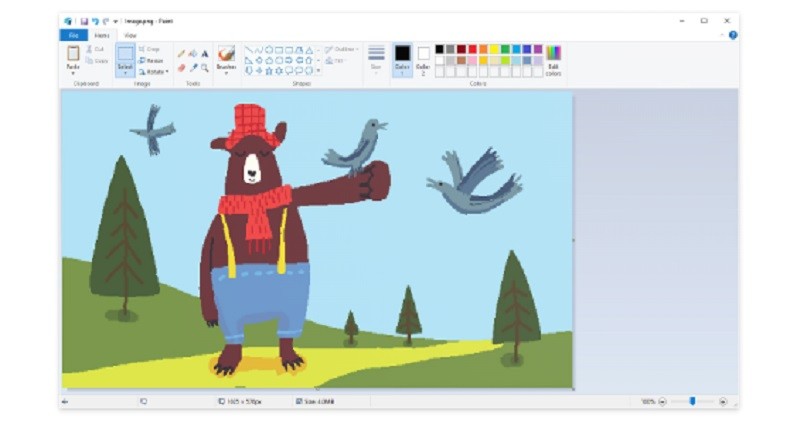The image size is (790, 445).
Task: Click the Save icon in title bar
Action: (x=82, y=20)
